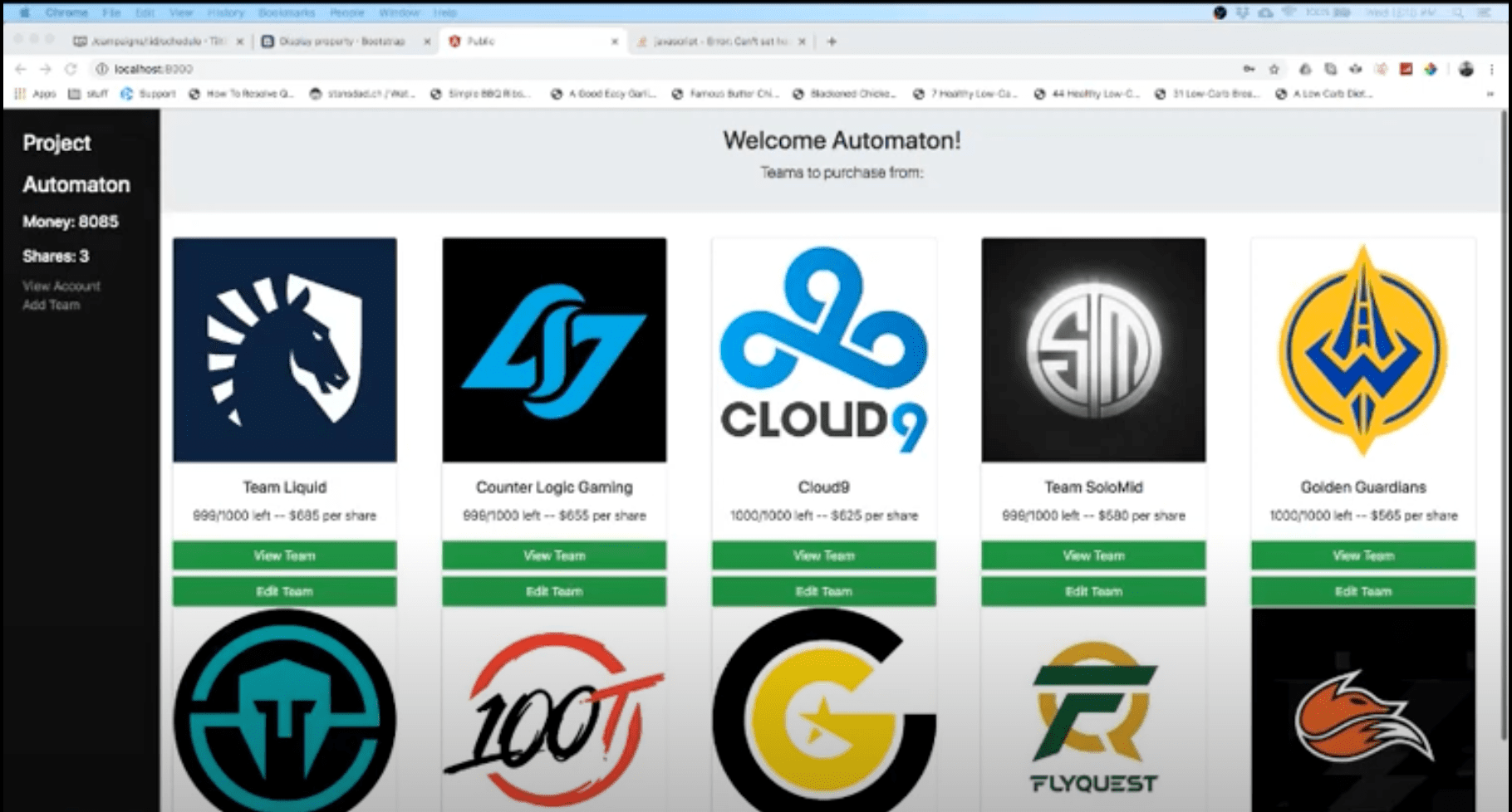Click the browser back arrow

[x=21, y=69]
